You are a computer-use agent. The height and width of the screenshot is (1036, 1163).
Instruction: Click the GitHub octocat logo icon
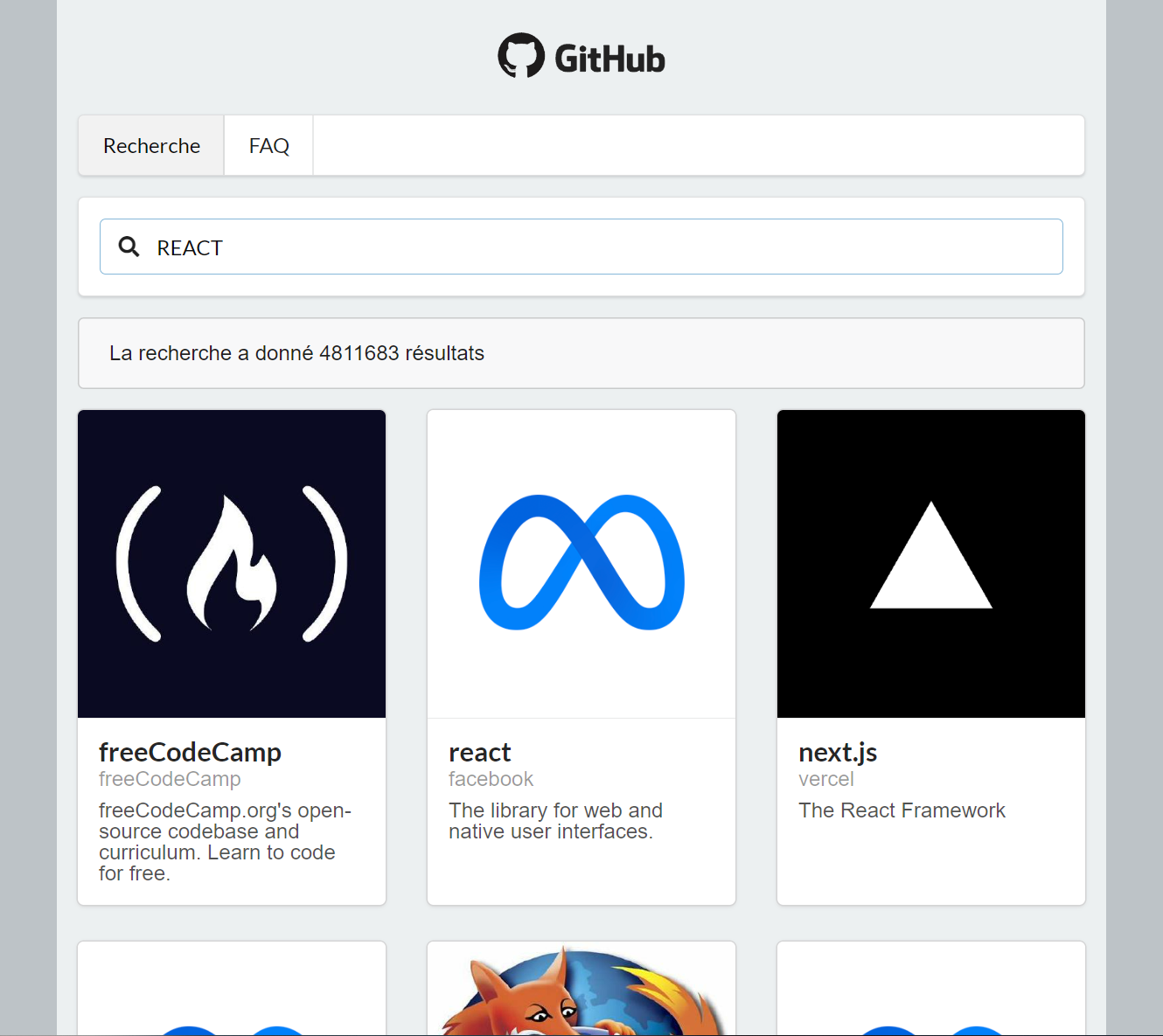(521, 56)
